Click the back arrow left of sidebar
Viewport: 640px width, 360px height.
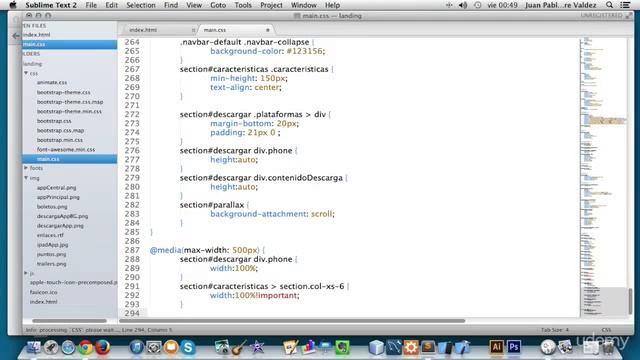coord(16,36)
